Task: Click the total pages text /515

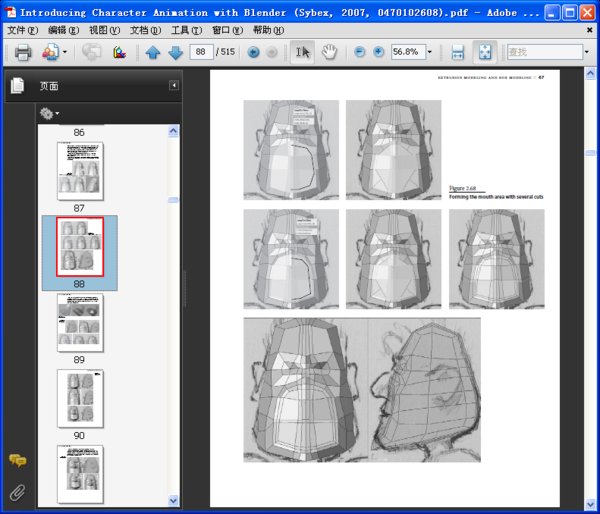Action: tap(225, 52)
